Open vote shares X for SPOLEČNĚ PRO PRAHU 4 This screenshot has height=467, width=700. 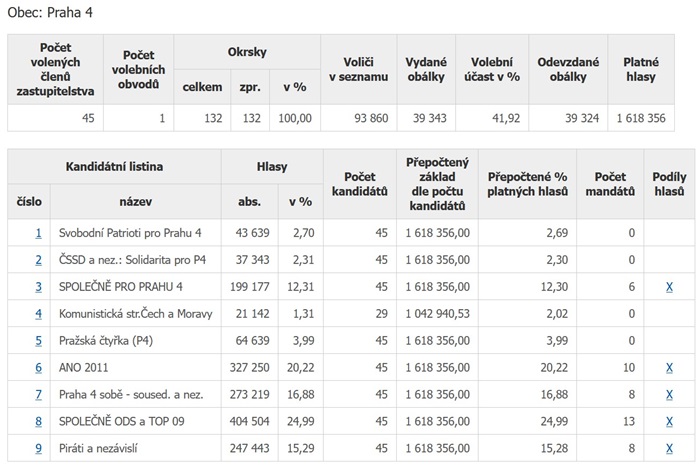point(669,287)
